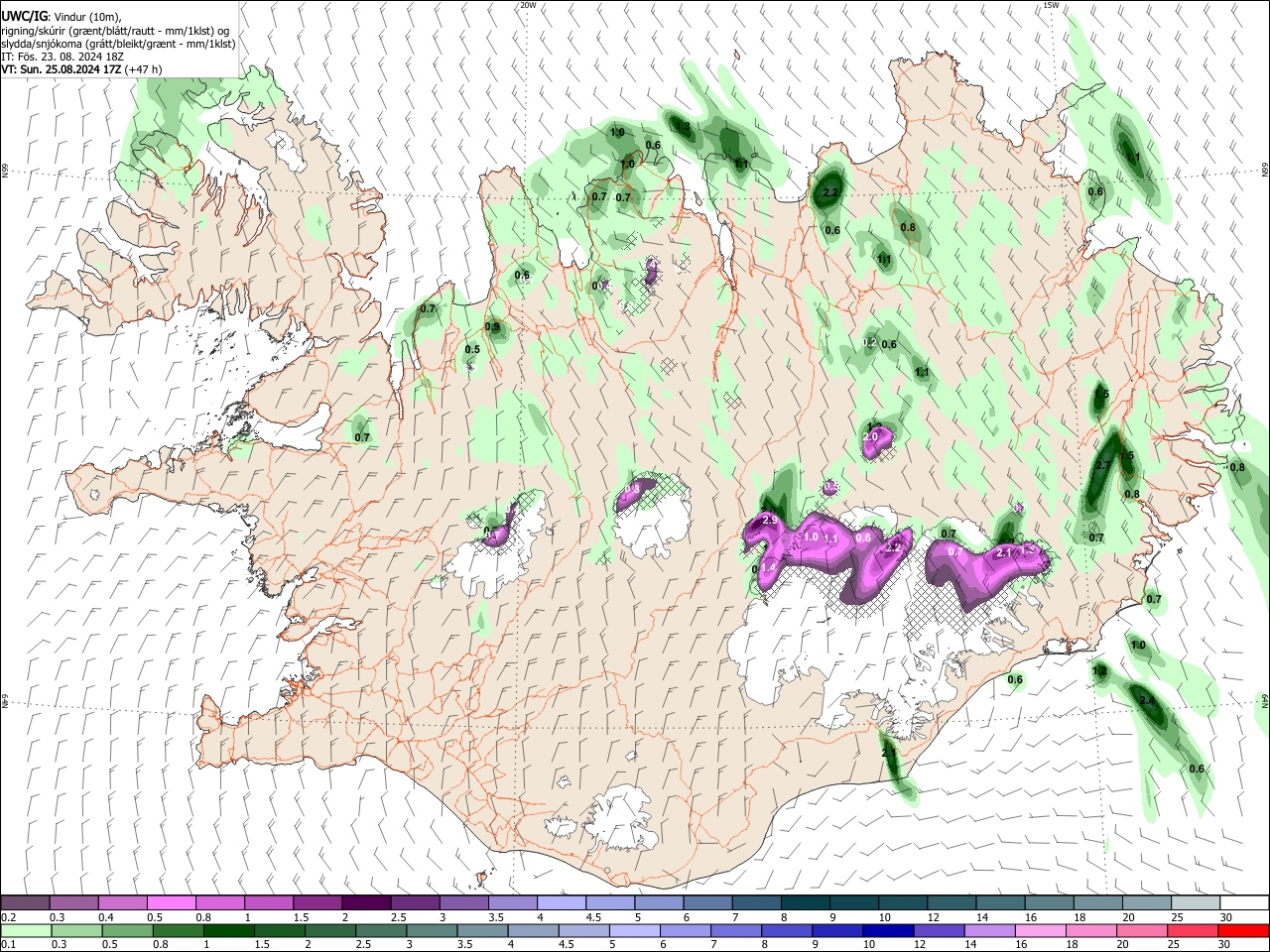
Task: Click the 1.2 rainfall value on the map
Action: tap(1099, 671)
